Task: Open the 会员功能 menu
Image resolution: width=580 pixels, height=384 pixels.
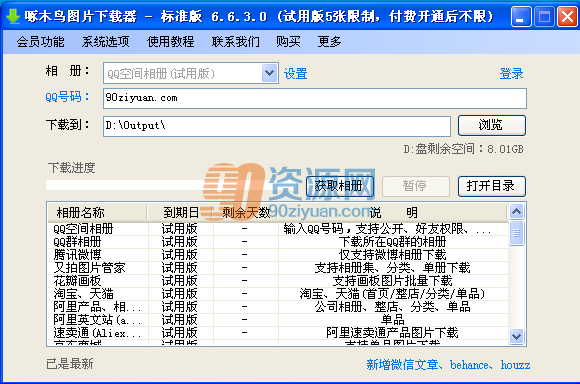Action: [x=40, y=41]
